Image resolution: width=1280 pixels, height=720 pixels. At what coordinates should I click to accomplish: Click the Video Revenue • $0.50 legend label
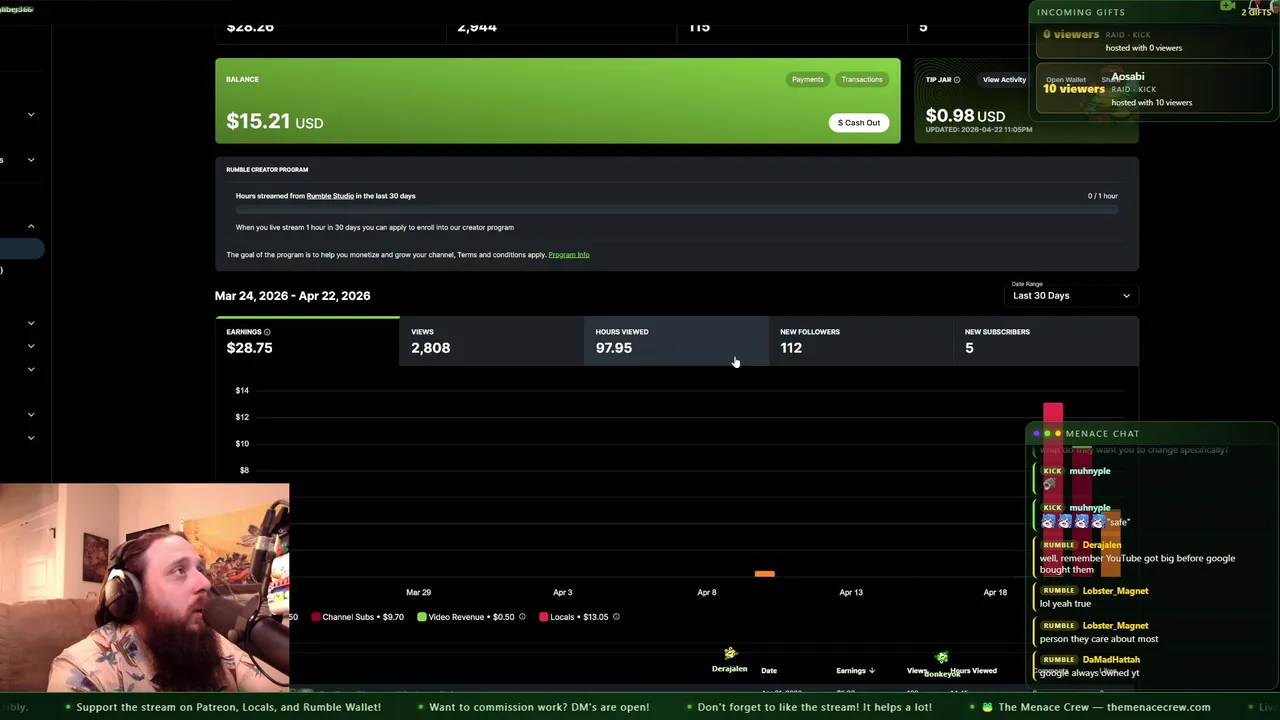pyautogui.click(x=471, y=617)
